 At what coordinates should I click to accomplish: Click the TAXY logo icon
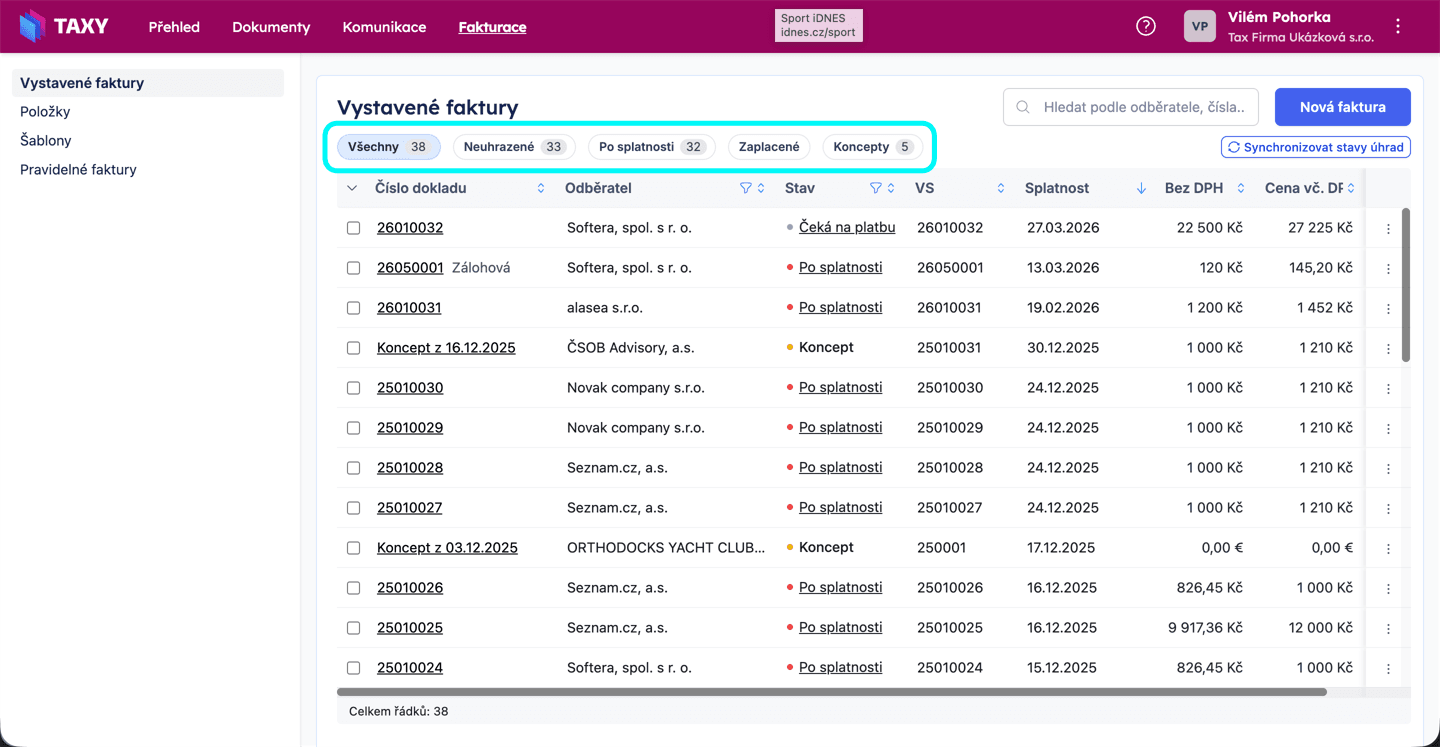32,27
